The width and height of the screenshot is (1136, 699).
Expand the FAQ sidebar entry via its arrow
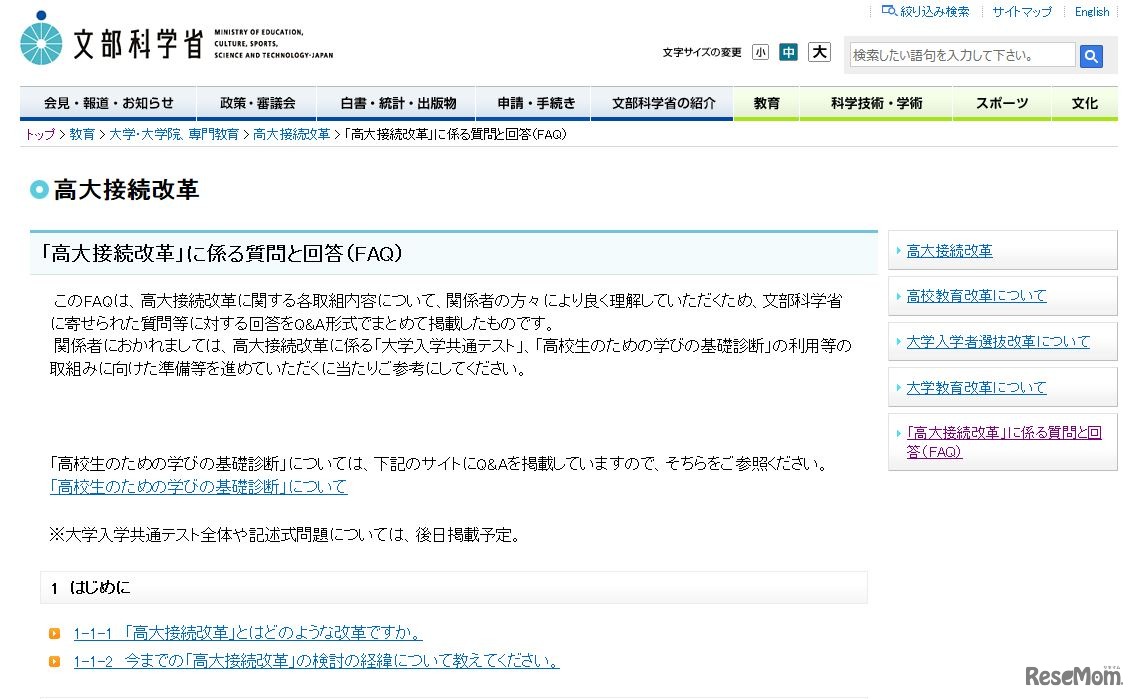coord(898,432)
